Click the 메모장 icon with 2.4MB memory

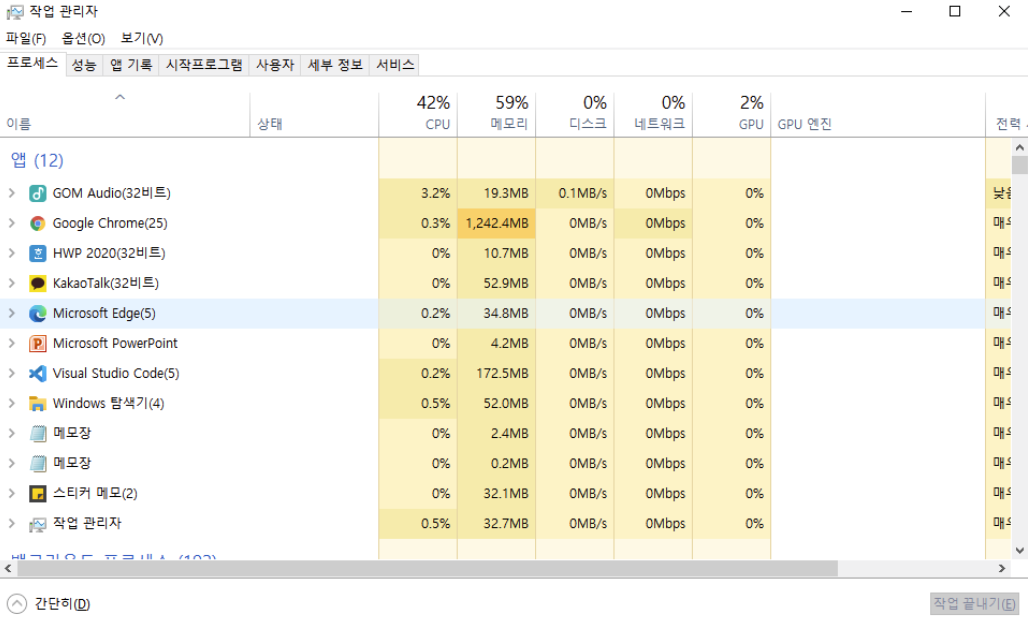pyautogui.click(x=37, y=433)
